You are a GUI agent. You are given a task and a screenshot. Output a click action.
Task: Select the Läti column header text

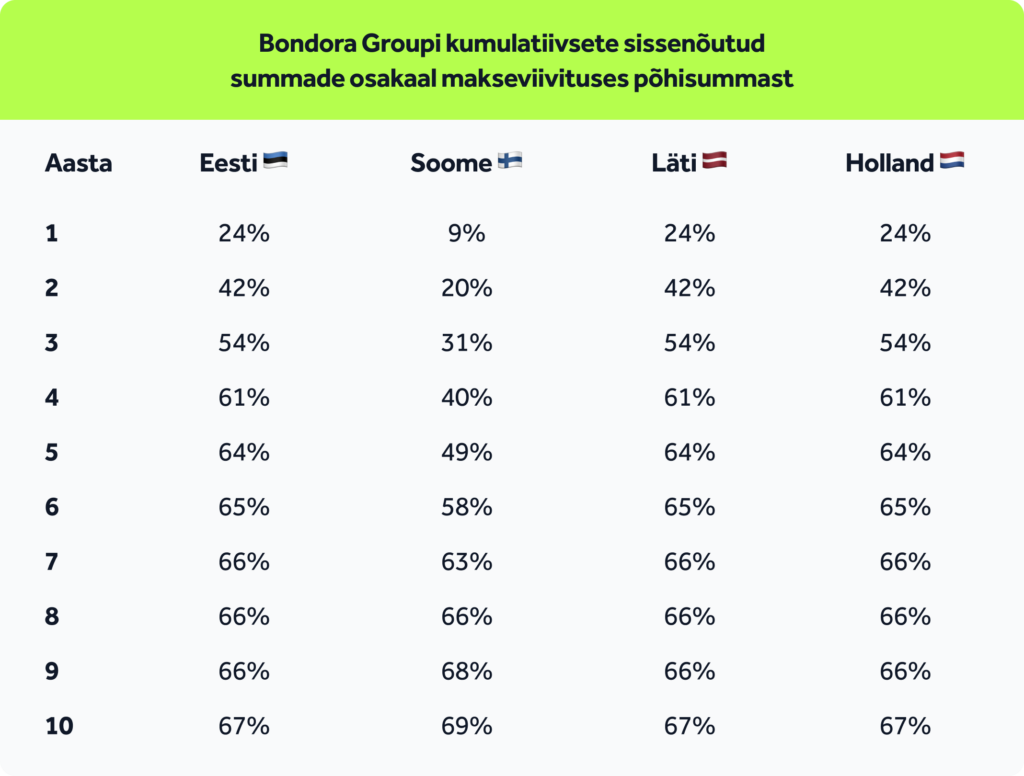pos(674,163)
